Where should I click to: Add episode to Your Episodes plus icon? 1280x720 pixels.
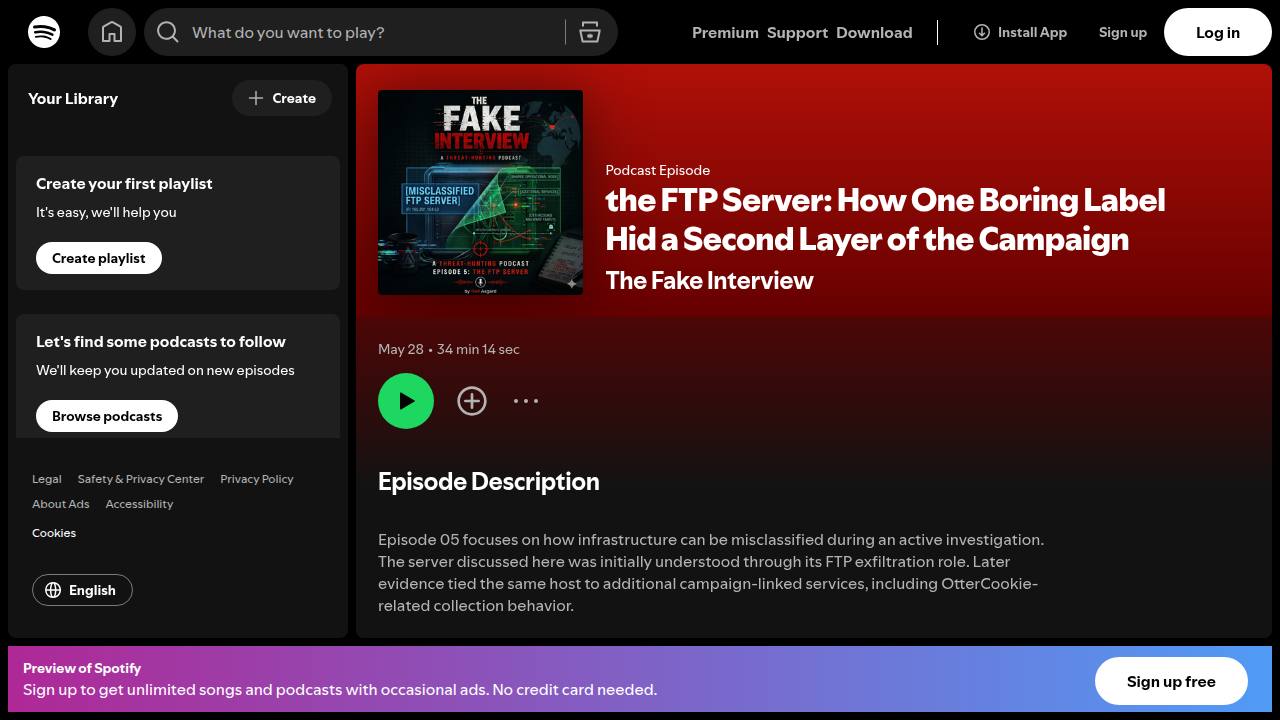coord(472,401)
